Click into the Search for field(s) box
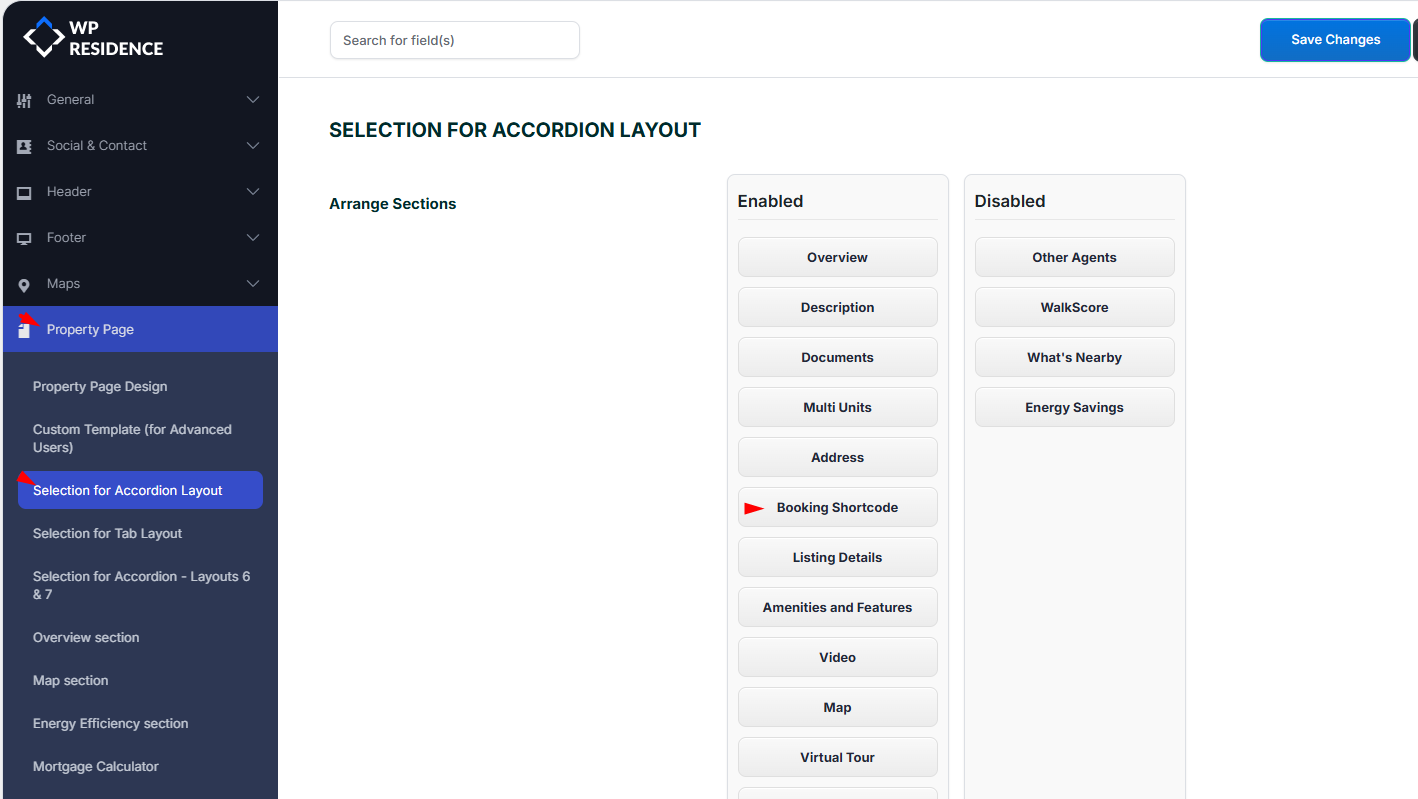Screen dimensions: 1418x799 (454, 40)
